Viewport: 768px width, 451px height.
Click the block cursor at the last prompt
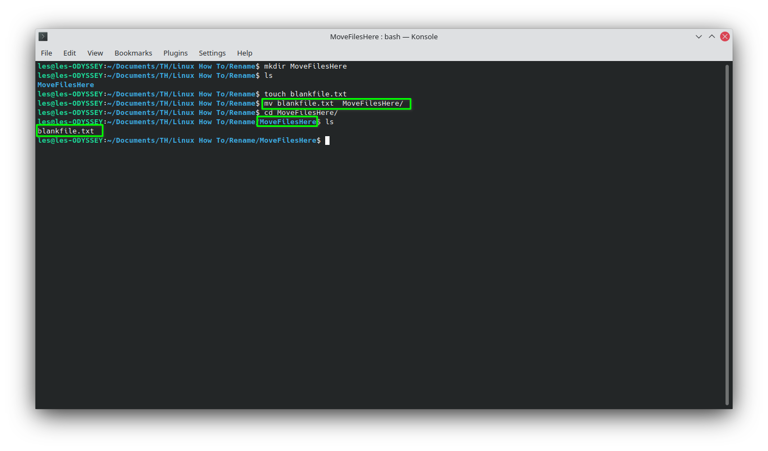point(327,141)
